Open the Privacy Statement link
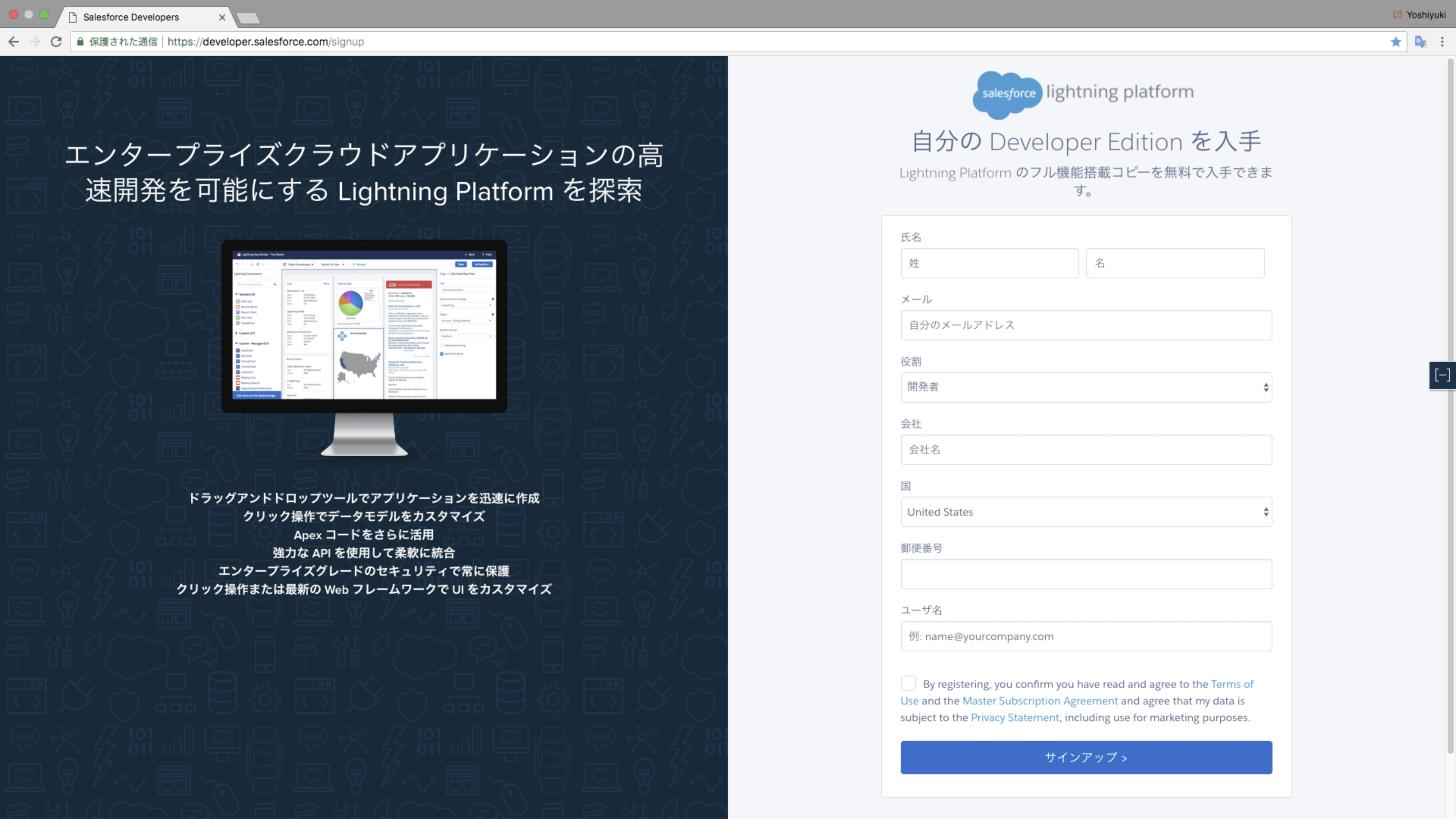The image size is (1456, 819). (1015, 717)
